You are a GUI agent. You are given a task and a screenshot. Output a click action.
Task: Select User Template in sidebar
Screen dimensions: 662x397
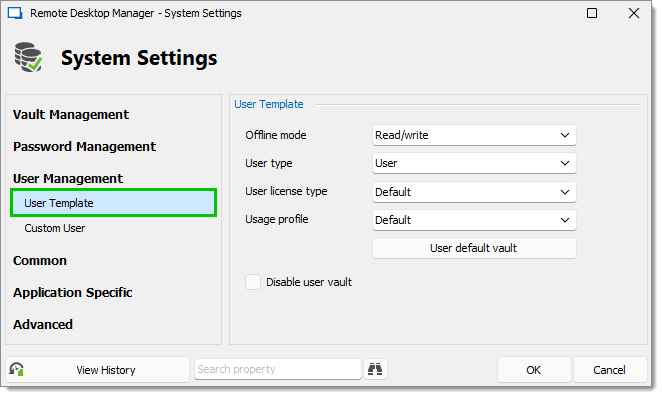coord(114,203)
